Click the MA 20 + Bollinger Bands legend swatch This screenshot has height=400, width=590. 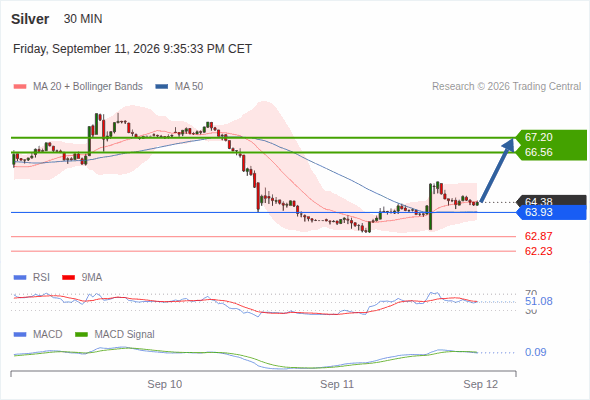tap(20, 87)
